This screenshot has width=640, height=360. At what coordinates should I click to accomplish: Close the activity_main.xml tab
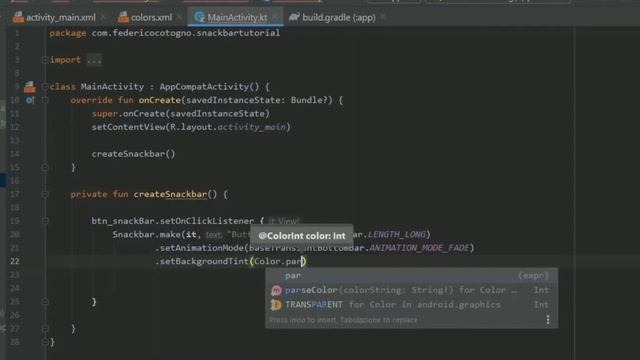click(x=103, y=18)
